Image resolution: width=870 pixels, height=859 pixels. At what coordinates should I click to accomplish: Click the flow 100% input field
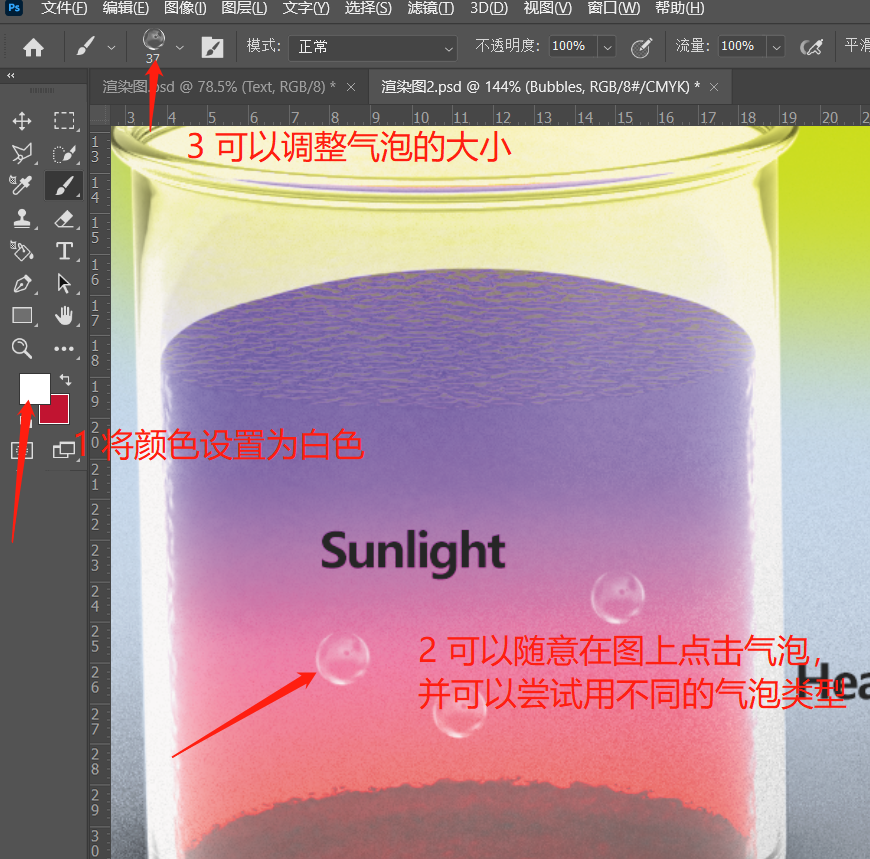coord(742,47)
